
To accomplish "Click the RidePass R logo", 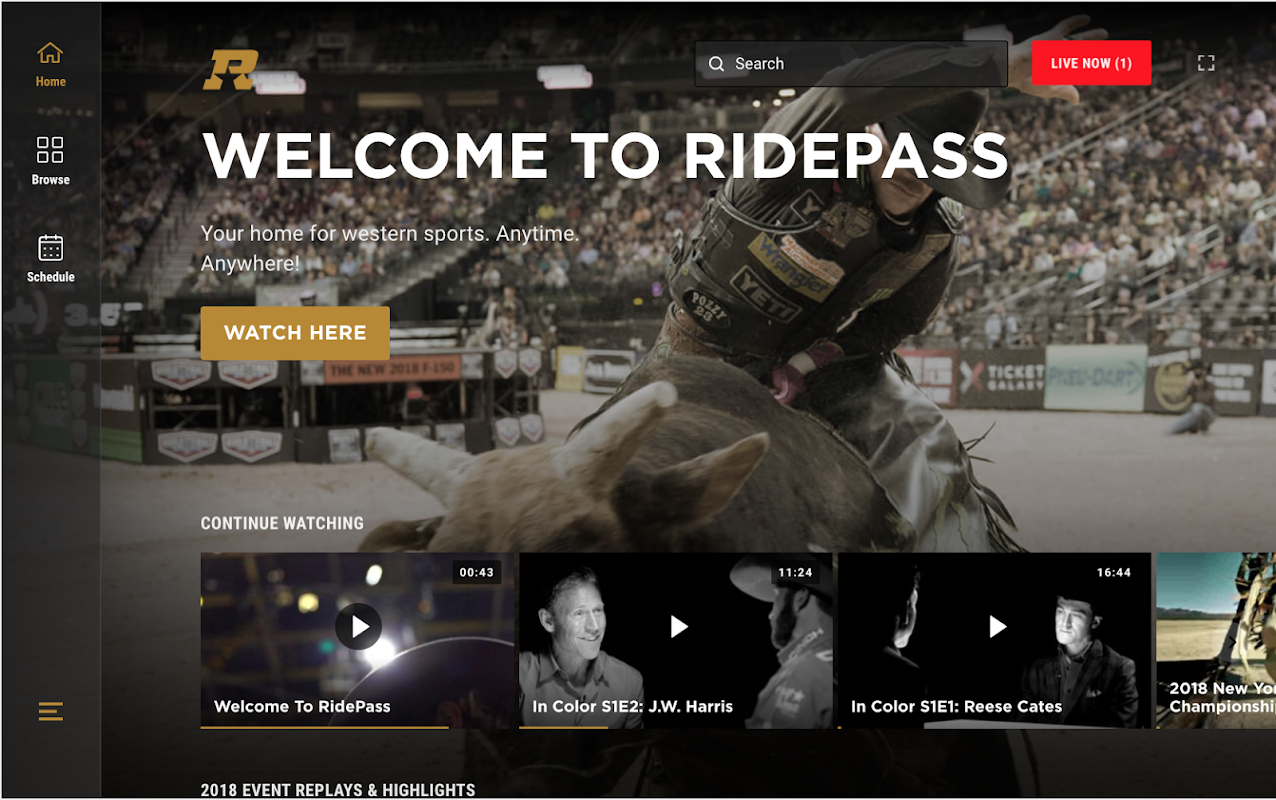I will point(231,69).
